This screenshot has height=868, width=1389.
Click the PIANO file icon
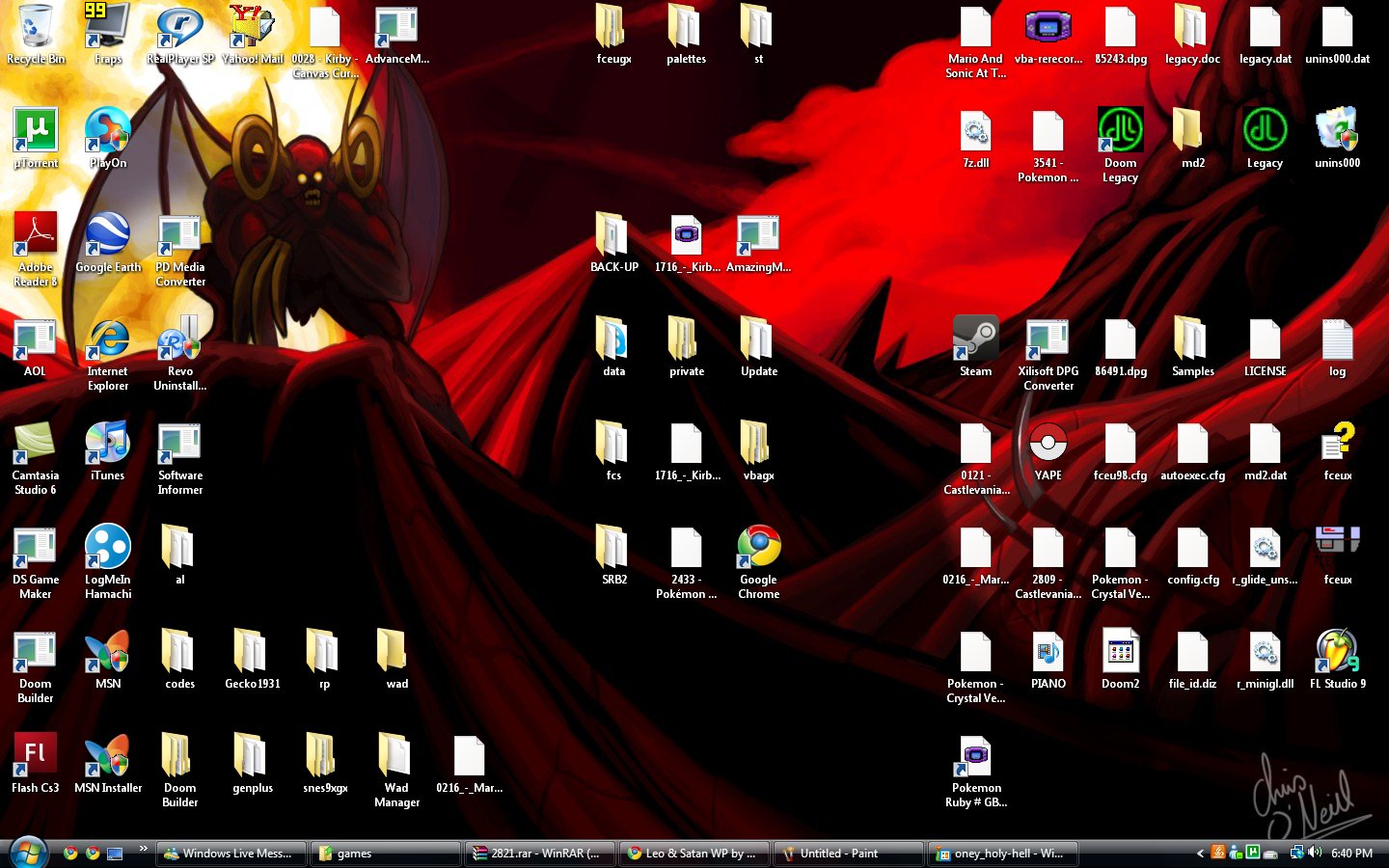[1049, 660]
